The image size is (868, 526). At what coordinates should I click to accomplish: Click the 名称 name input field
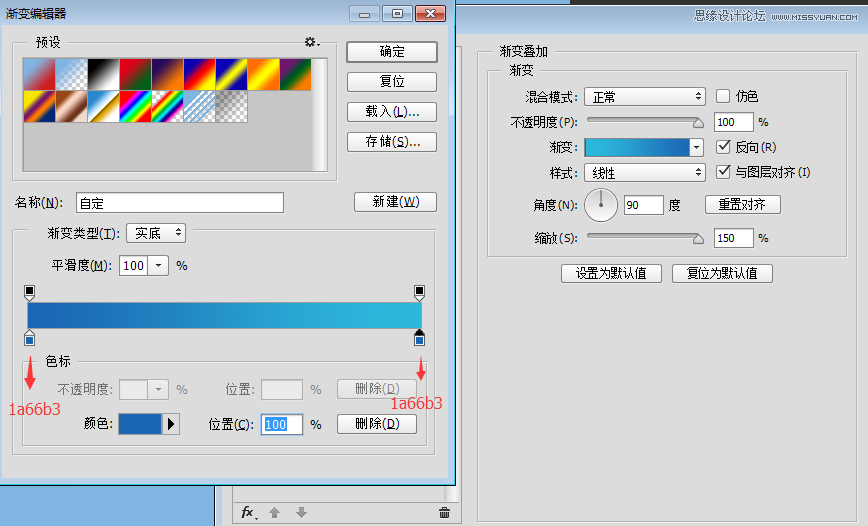[180, 203]
